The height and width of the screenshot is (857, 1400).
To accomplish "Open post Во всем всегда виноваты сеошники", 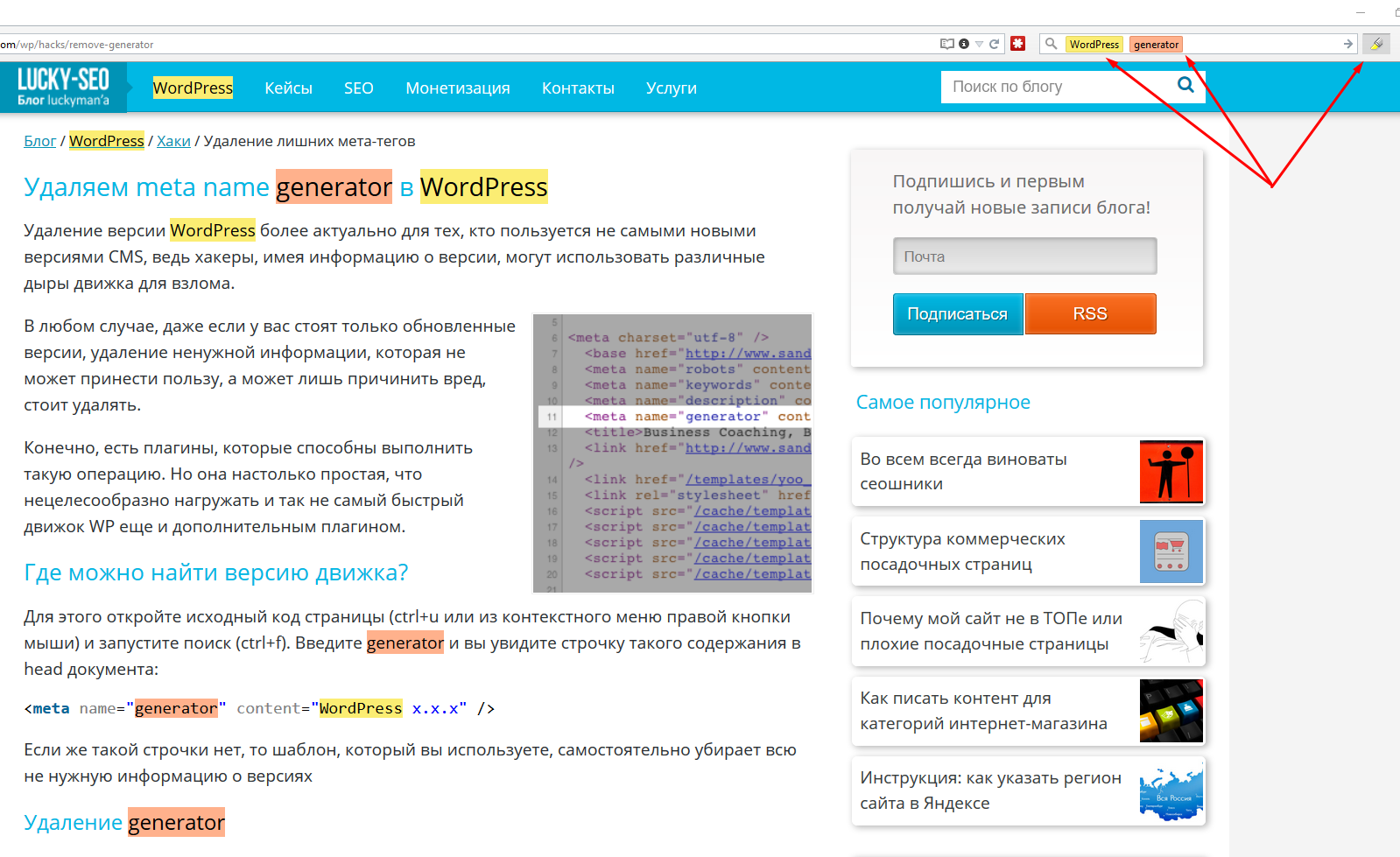I will (x=963, y=471).
